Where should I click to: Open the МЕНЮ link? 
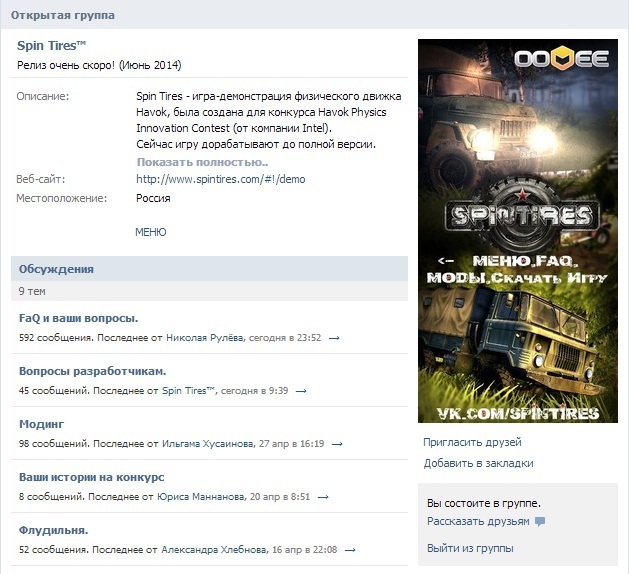tap(150, 232)
